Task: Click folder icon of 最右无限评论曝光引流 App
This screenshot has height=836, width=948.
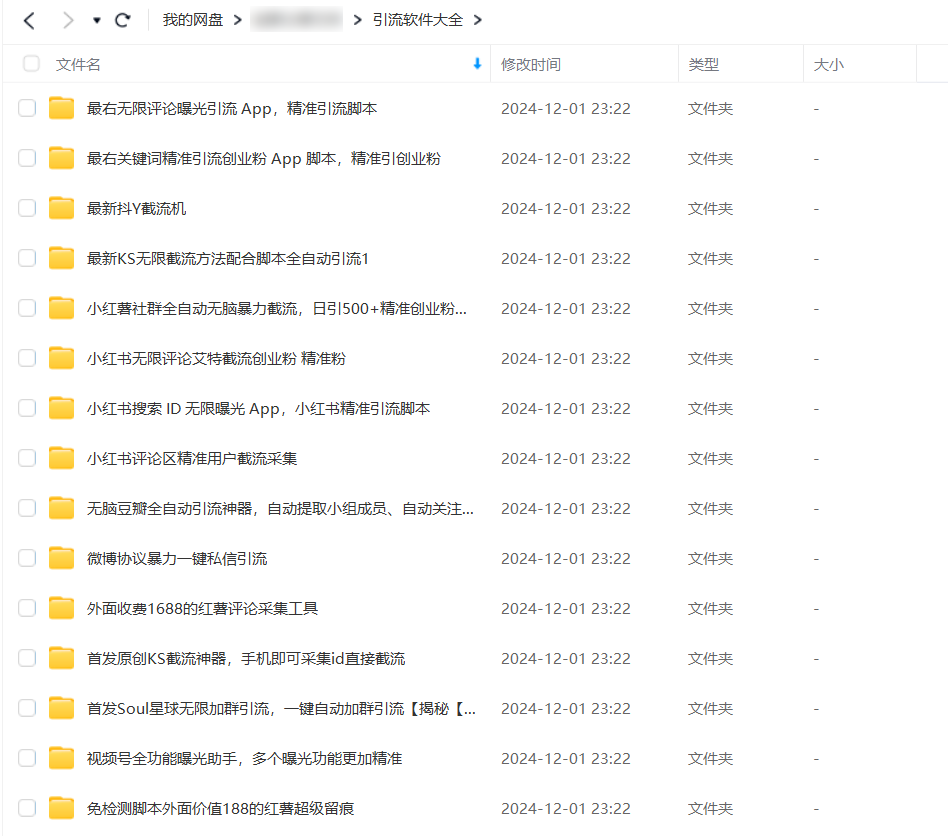Action: click(61, 108)
